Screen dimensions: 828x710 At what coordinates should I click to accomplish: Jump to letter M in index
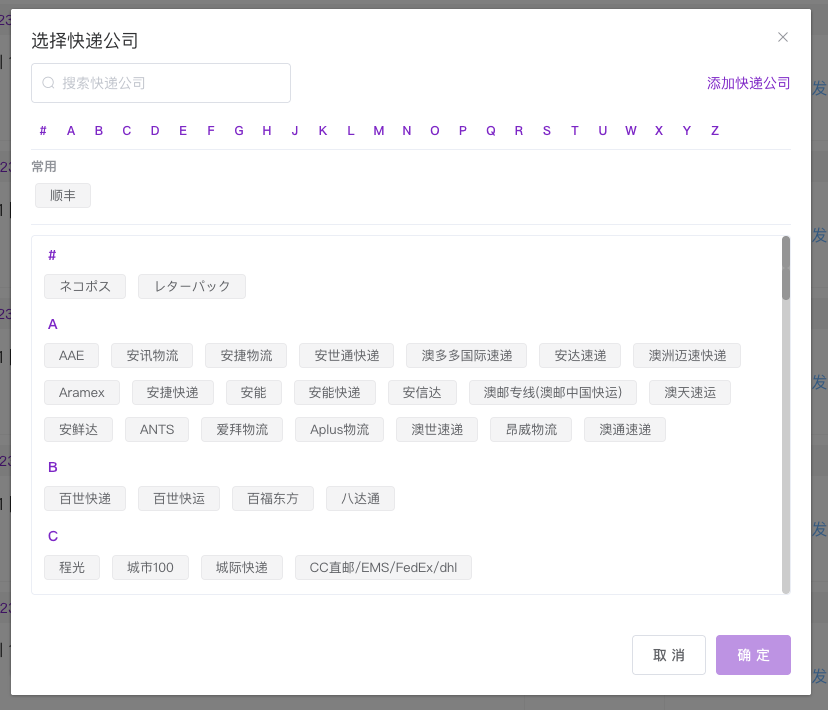click(x=379, y=130)
